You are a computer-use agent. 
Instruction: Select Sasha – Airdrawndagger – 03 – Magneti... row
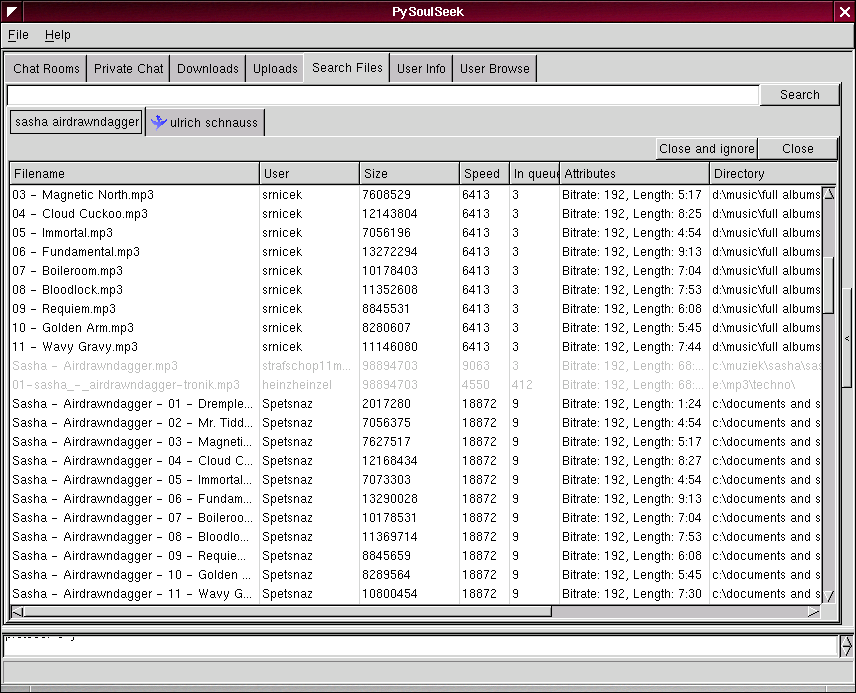(416, 442)
